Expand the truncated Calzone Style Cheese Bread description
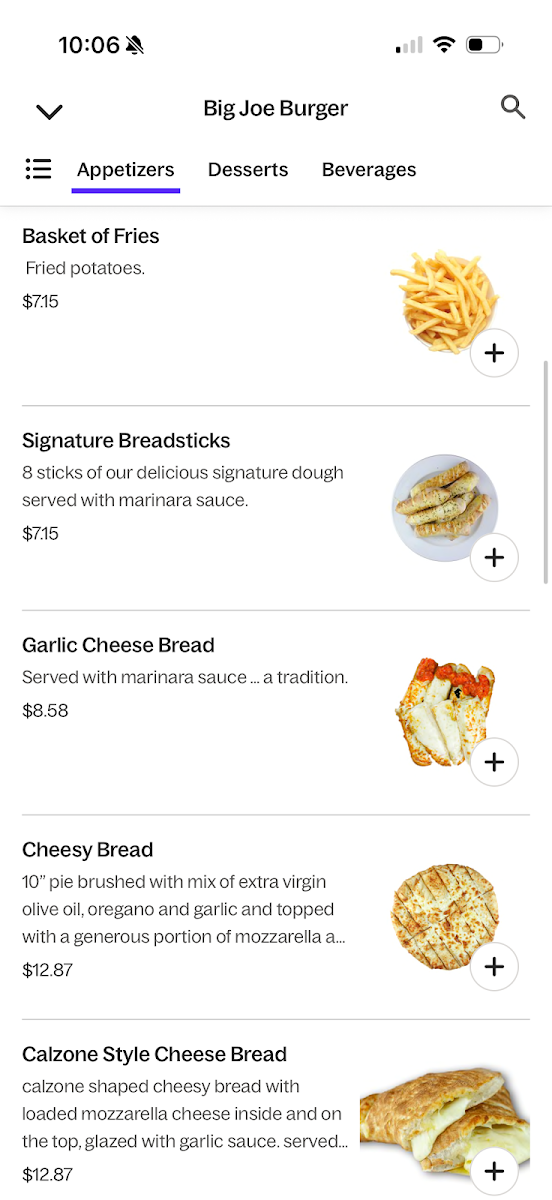 pos(185,1114)
